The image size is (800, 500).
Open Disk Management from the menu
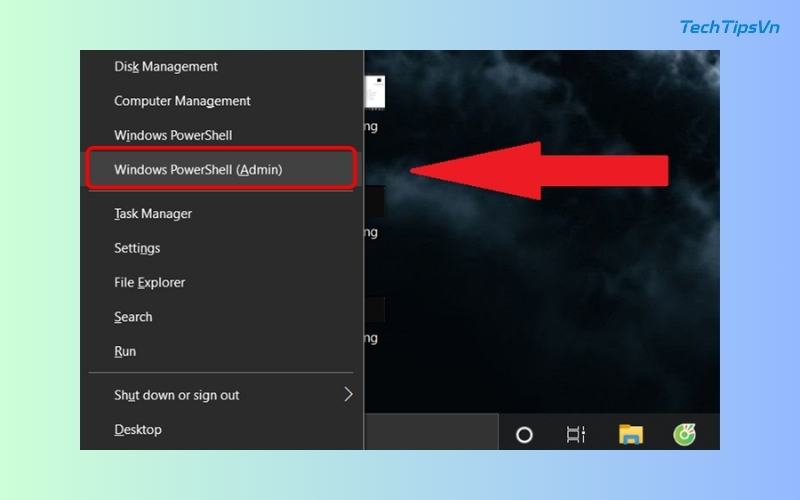[x=221, y=67]
